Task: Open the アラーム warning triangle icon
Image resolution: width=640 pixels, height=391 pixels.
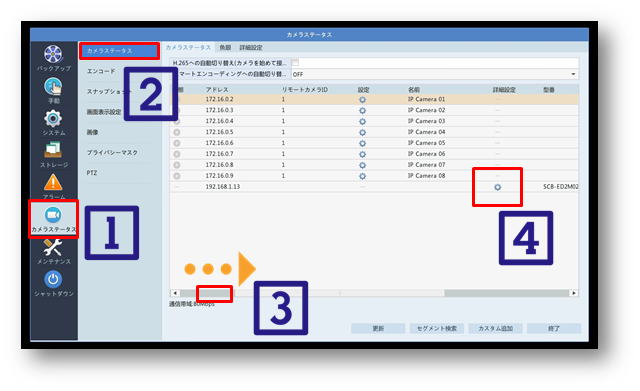Action: tap(53, 183)
